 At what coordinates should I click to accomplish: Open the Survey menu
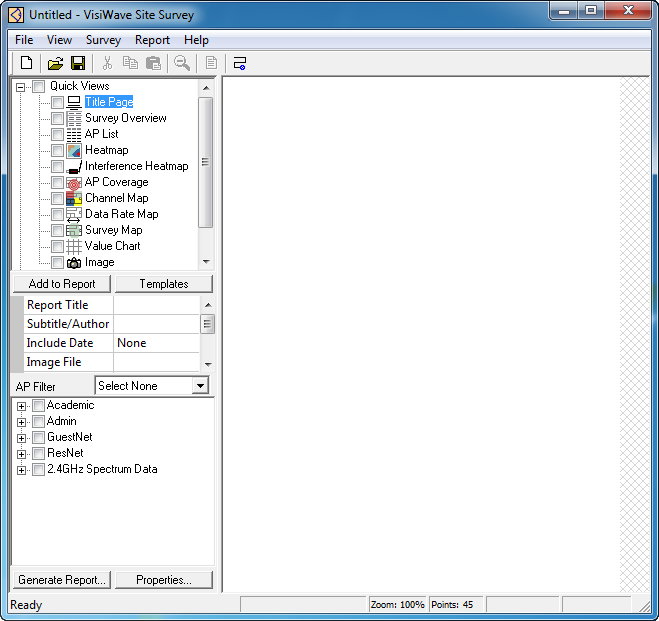pos(103,40)
